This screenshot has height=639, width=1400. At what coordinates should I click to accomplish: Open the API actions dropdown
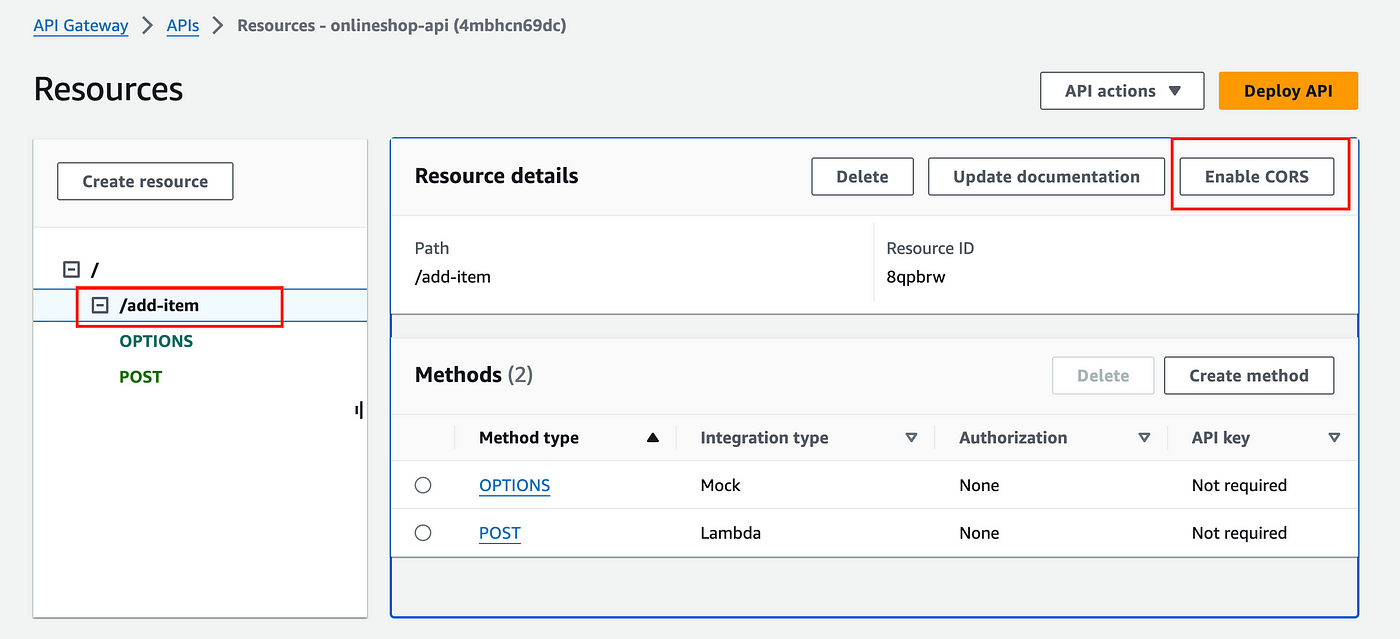pos(1122,91)
